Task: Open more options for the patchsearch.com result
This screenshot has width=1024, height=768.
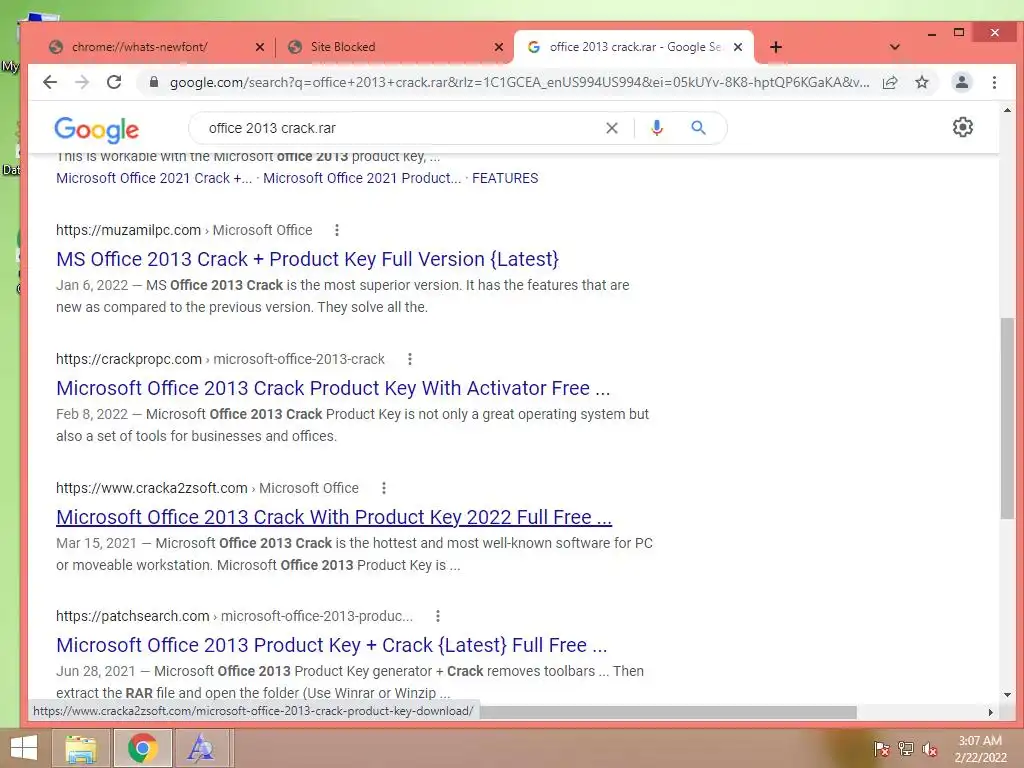Action: 438,616
